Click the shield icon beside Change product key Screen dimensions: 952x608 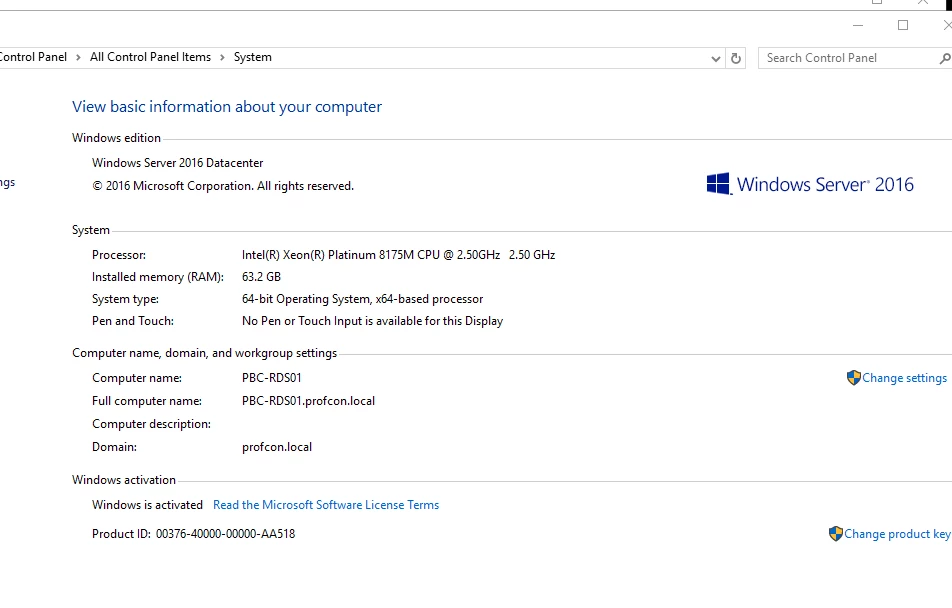(x=835, y=534)
